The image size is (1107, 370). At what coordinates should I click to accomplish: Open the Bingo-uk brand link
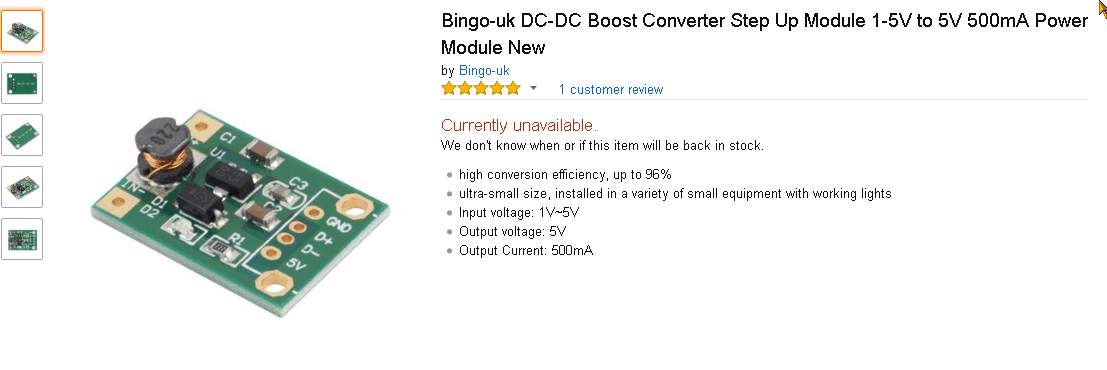[x=484, y=71]
